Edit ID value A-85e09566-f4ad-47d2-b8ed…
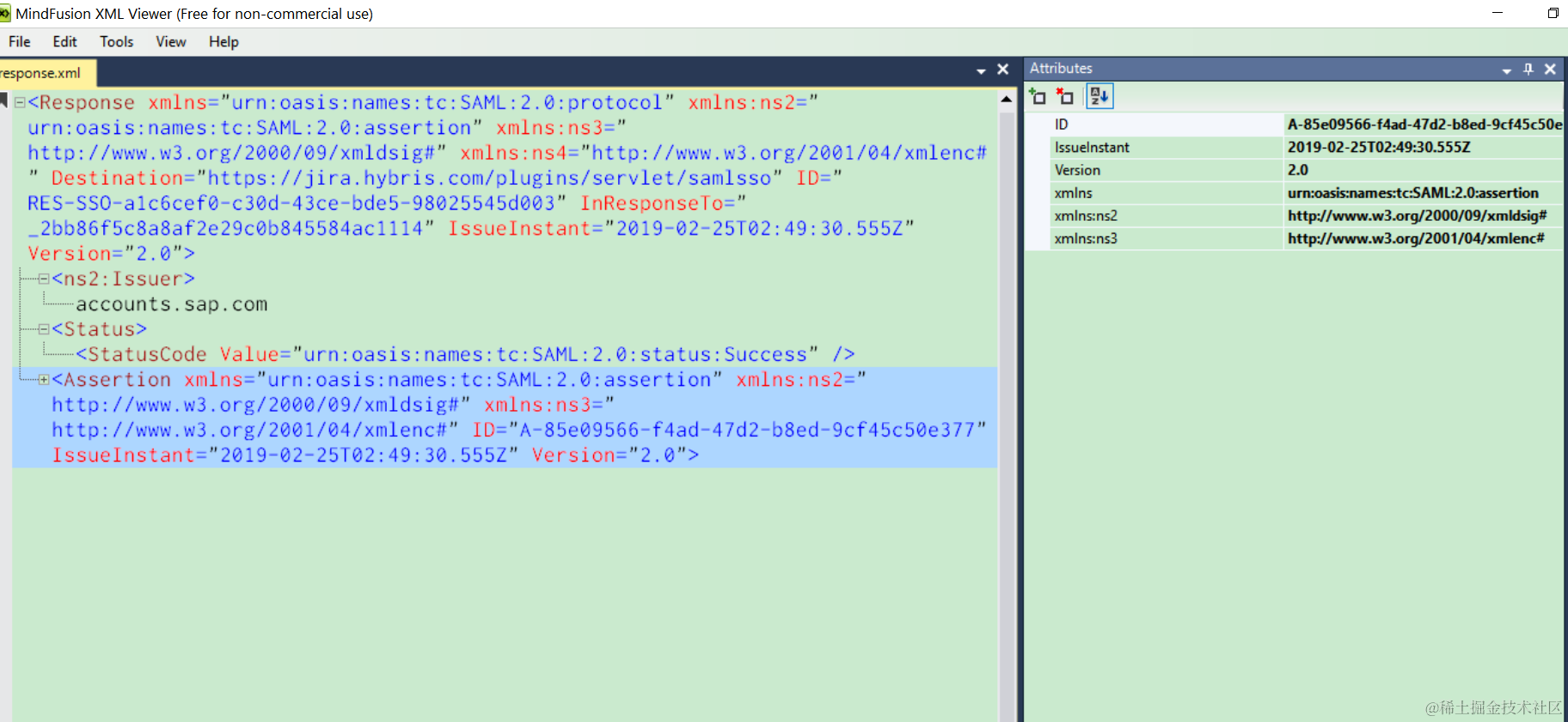 pyautogui.click(x=1424, y=125)
